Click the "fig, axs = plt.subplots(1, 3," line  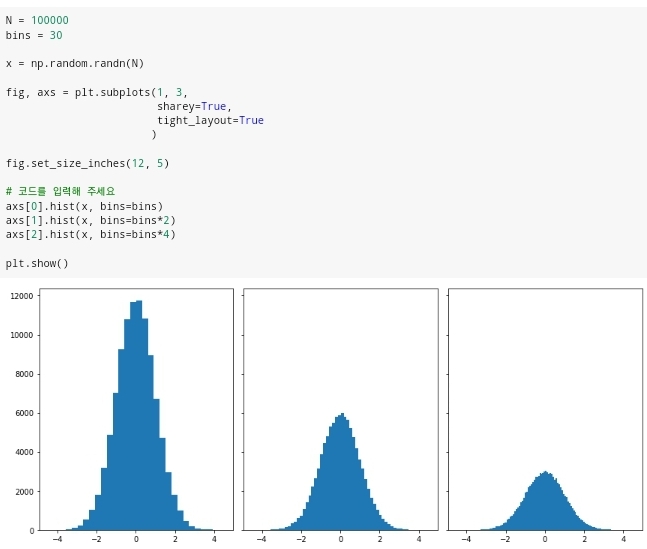(x=97, y=92)
